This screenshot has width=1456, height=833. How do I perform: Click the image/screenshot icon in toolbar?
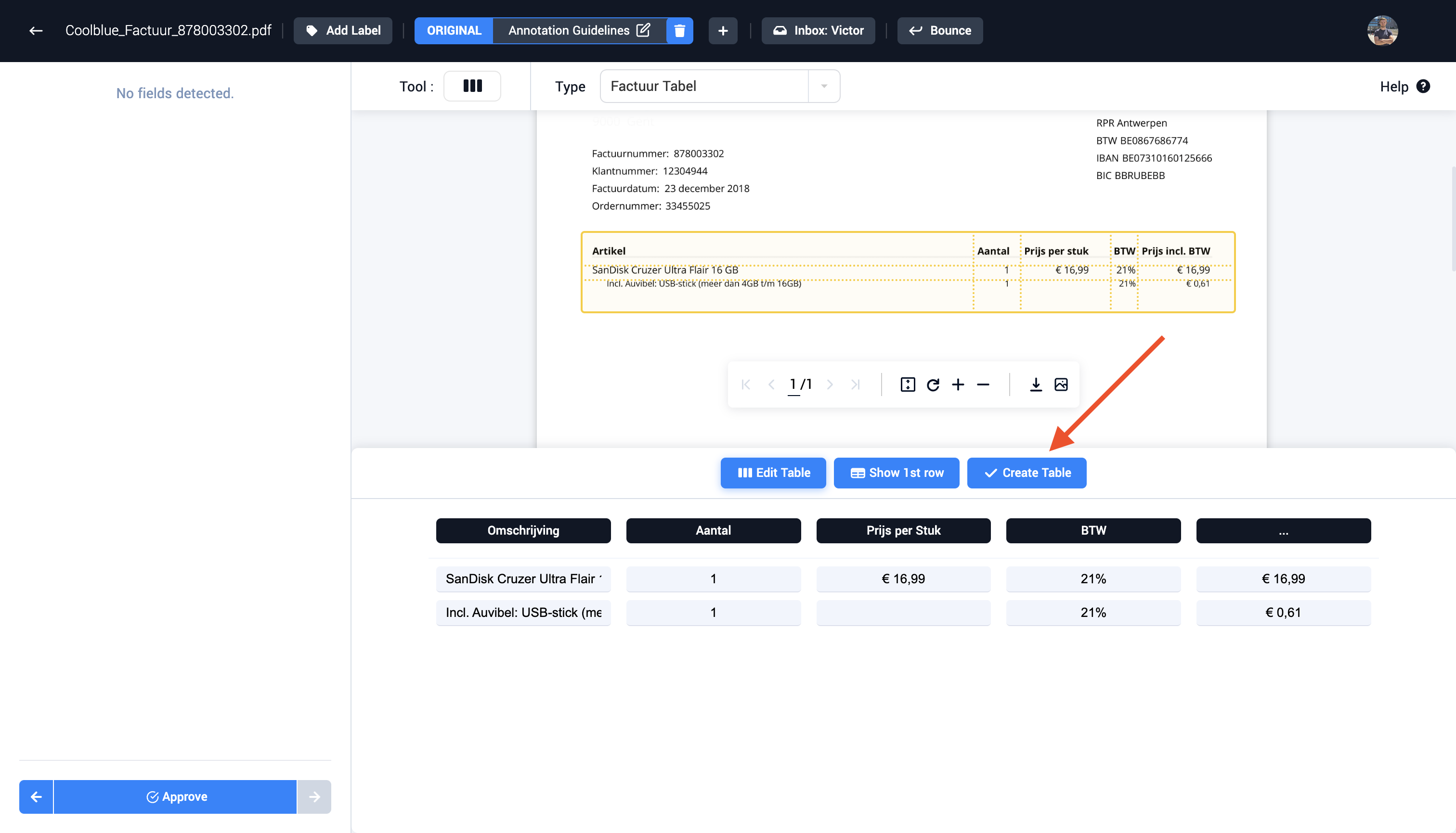coord(1061,384)
